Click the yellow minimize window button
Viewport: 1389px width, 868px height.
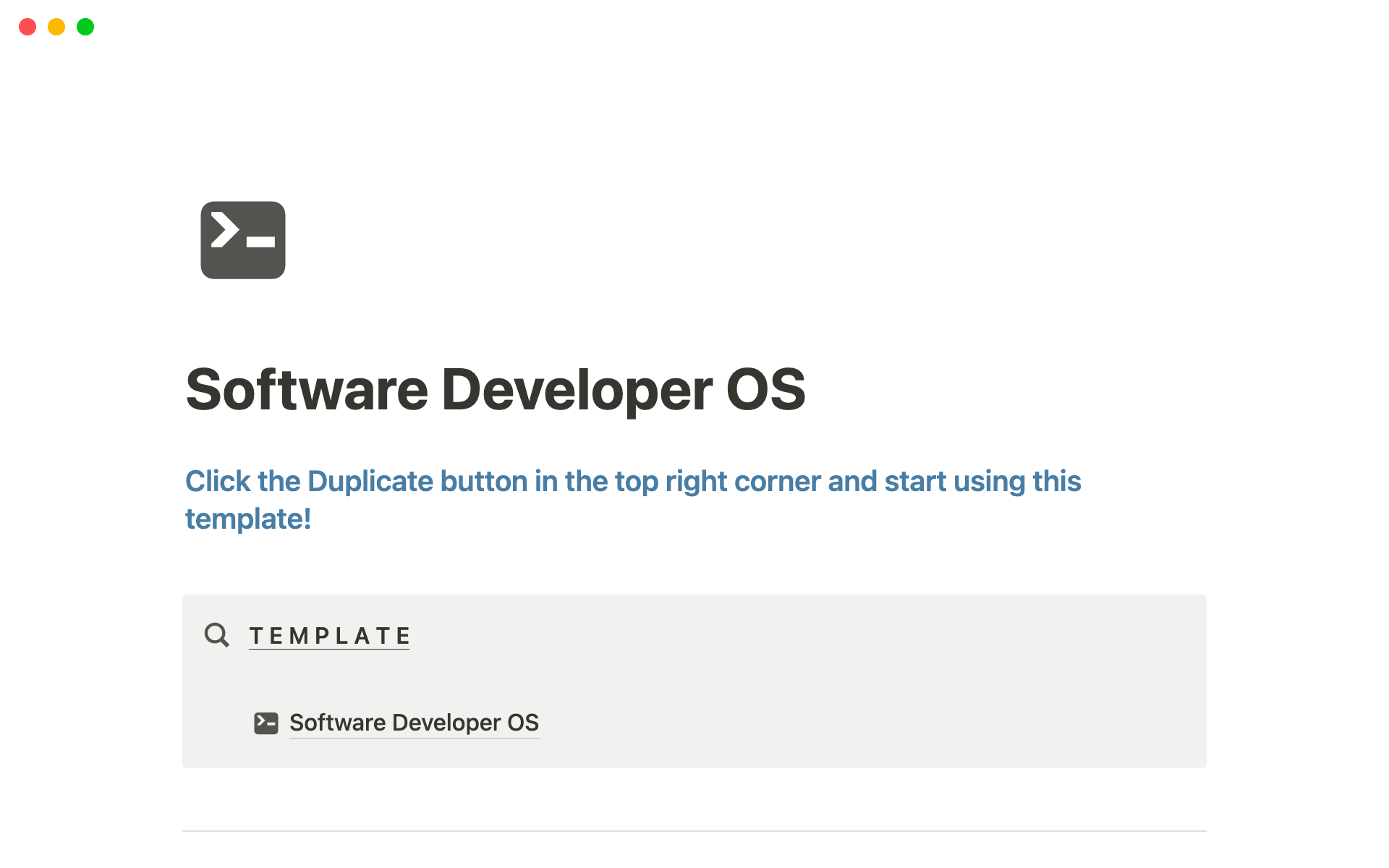56,27
